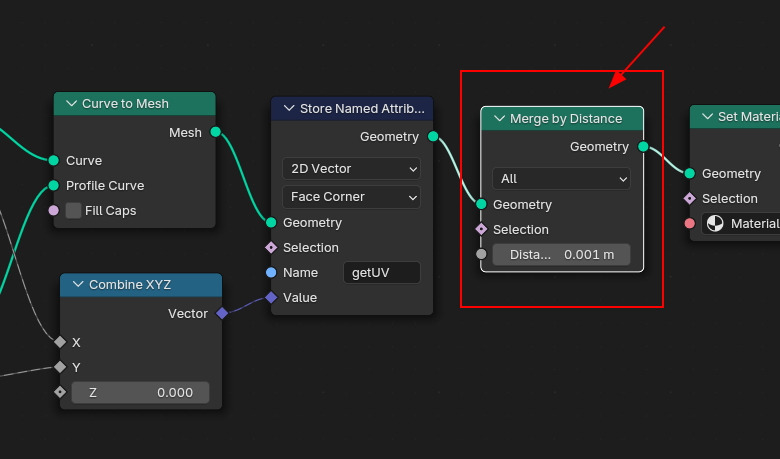Click the Z input socket
780x459 pixels.
(60, 392)
